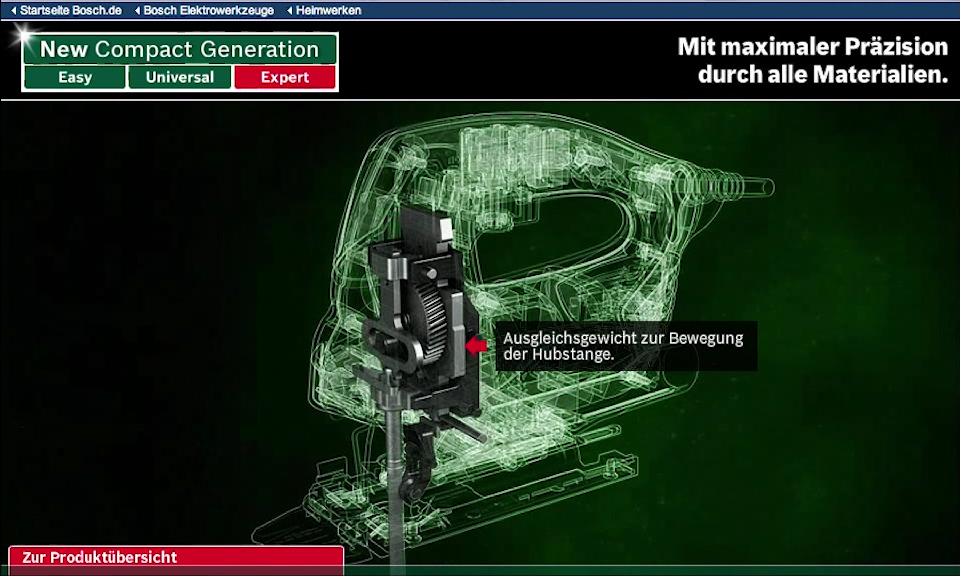The height and width of the screenshot is (576, 960).
Task: Click the arrow icon before Heimwerken
Action: point(290,11)
